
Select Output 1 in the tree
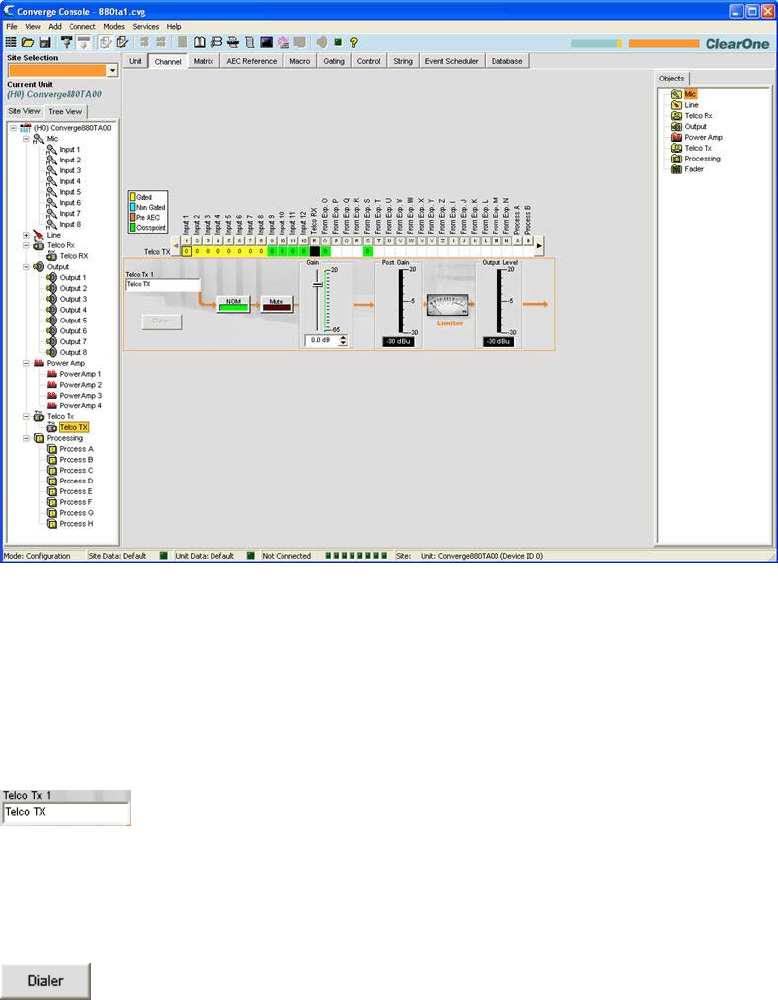(x=72, y=277)
